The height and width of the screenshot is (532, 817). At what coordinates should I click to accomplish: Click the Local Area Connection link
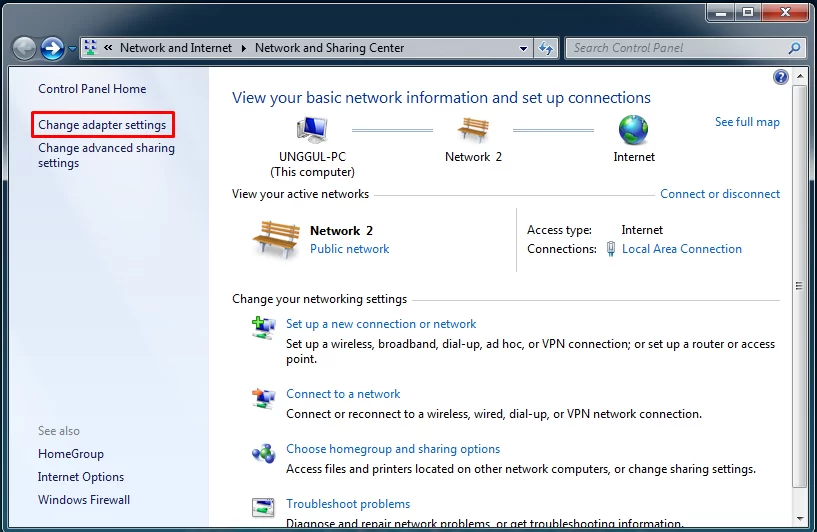[681, 249]
